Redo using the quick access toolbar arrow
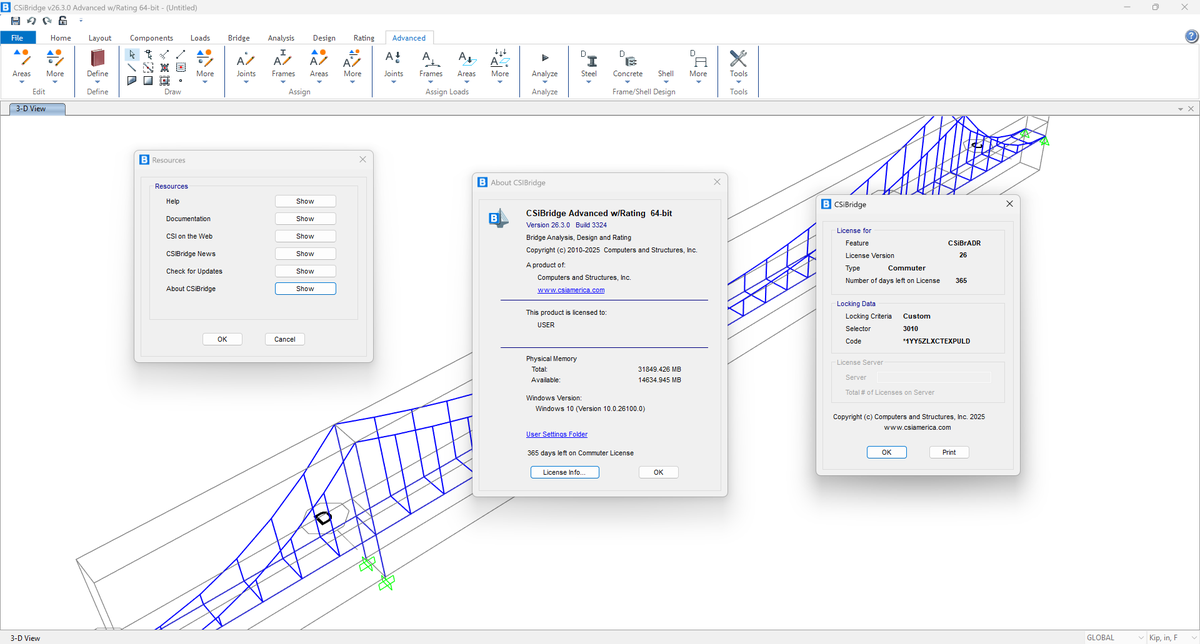The image size is (1200, 644). [x=47, y=21]
